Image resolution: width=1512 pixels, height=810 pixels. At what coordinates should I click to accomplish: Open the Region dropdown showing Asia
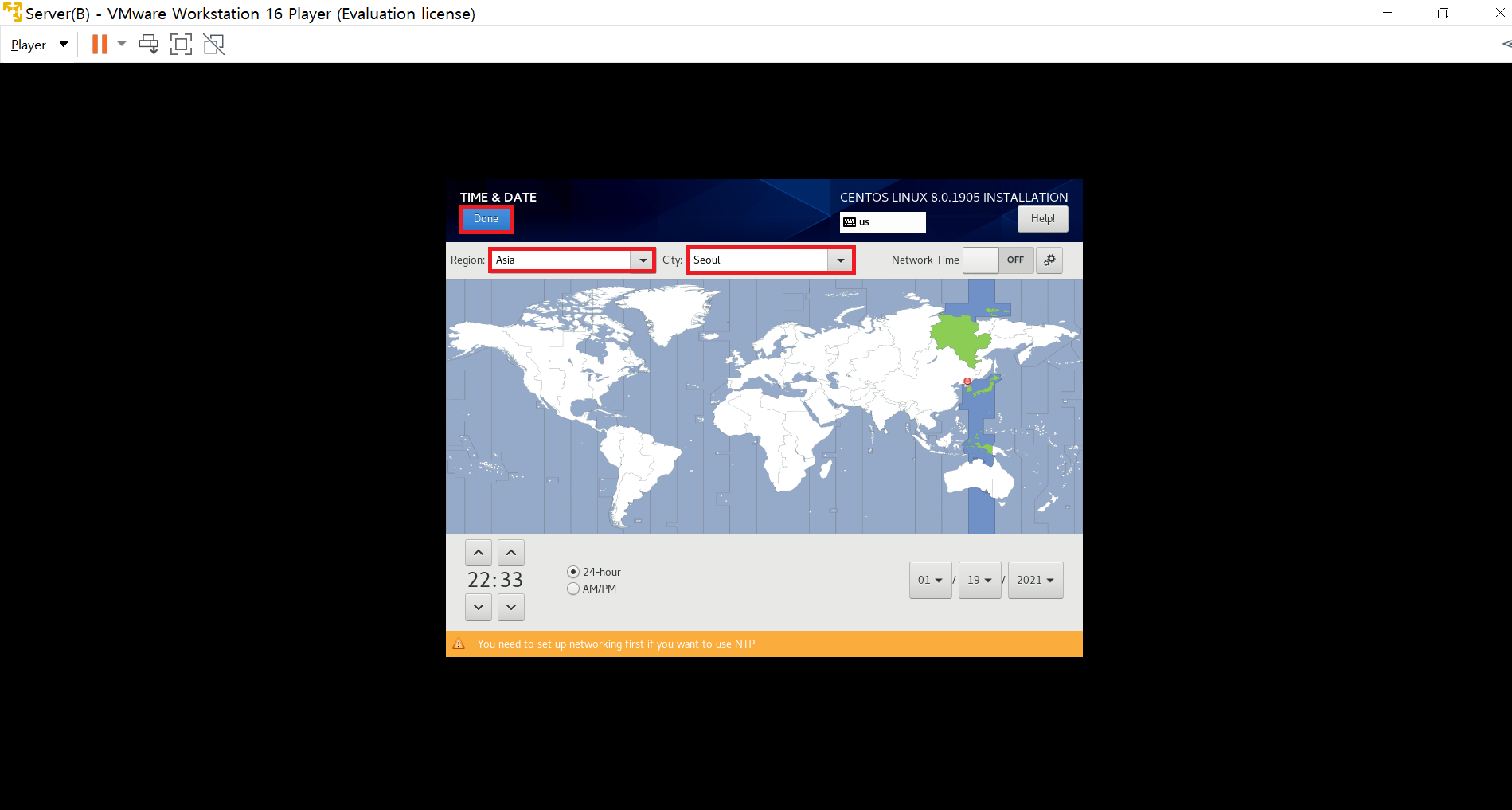(643, 260)
